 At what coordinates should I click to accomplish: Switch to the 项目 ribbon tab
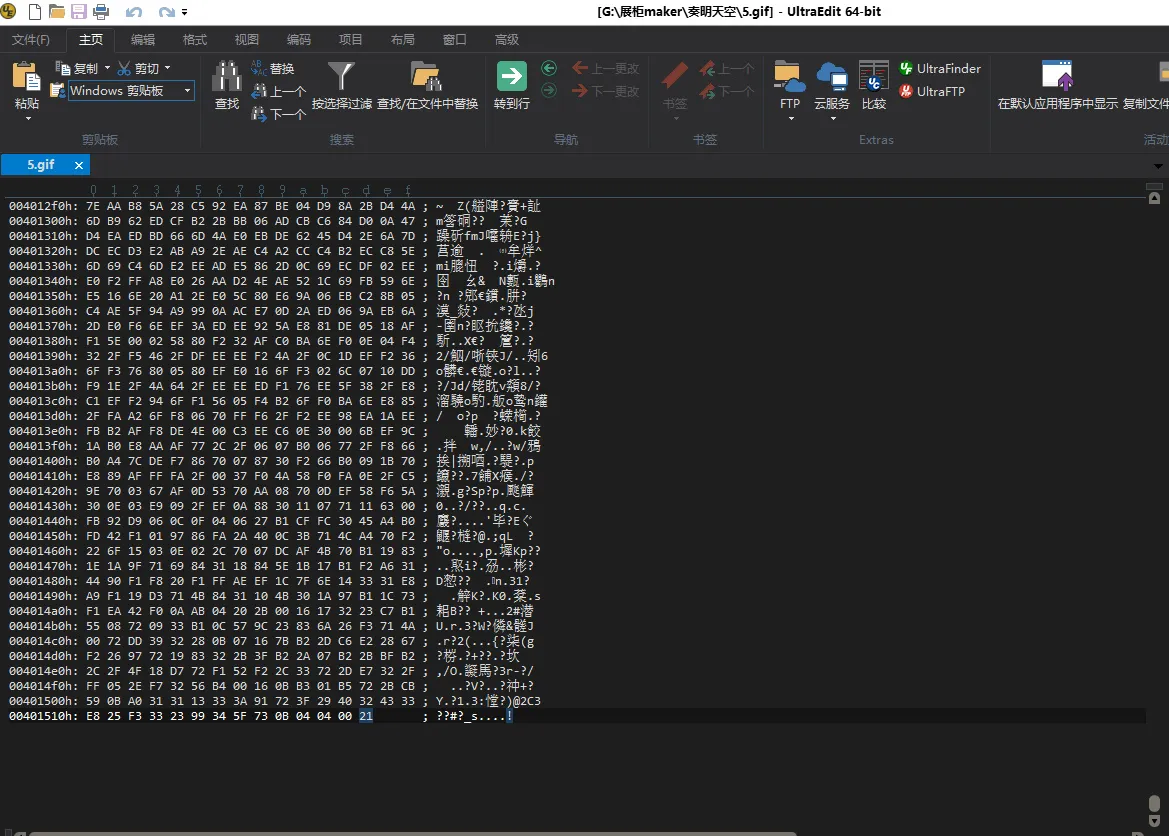click(x=350, y=40)
